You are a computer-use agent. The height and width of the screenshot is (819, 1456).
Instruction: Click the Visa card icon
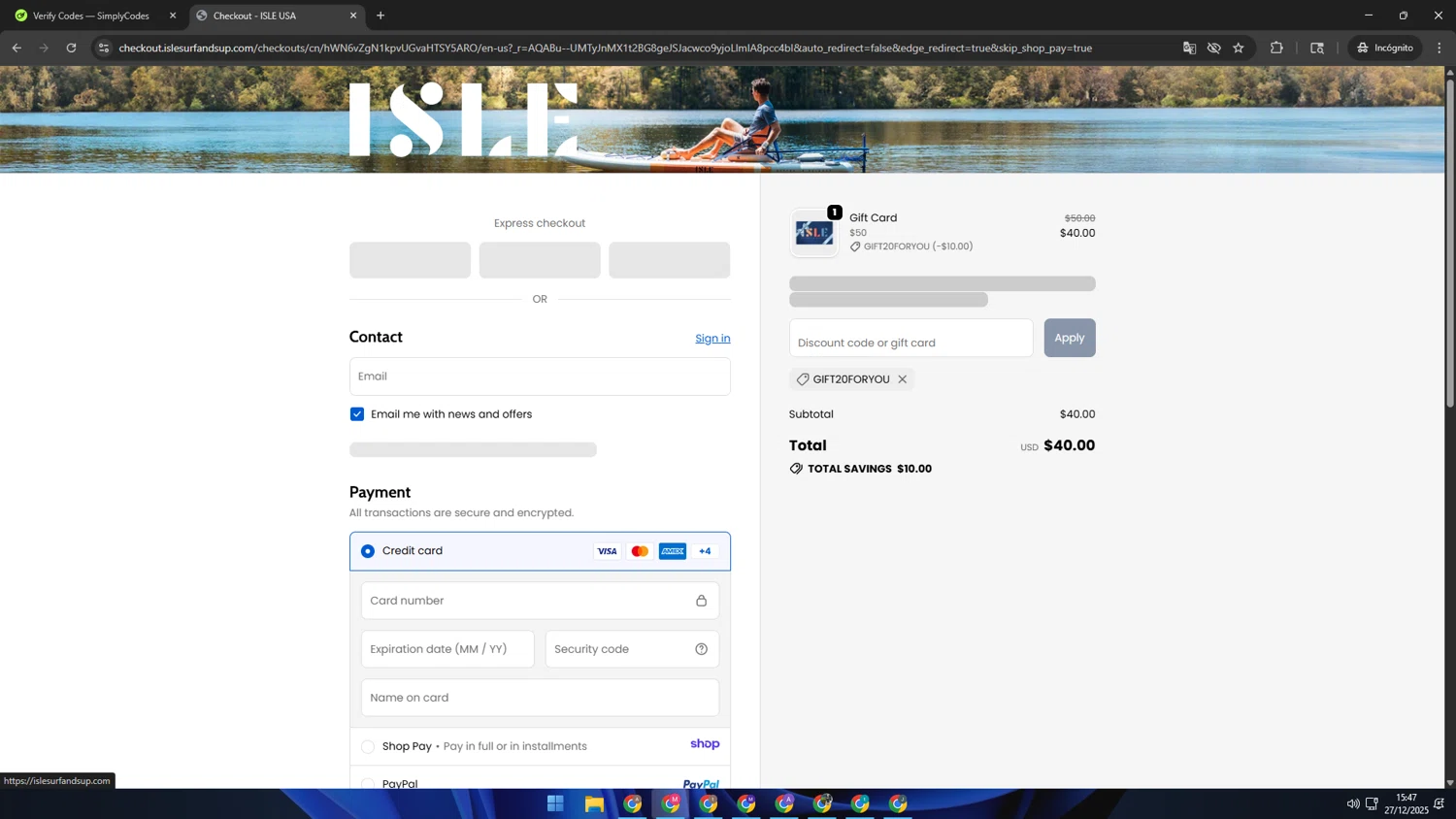click(x=607, y=551)
